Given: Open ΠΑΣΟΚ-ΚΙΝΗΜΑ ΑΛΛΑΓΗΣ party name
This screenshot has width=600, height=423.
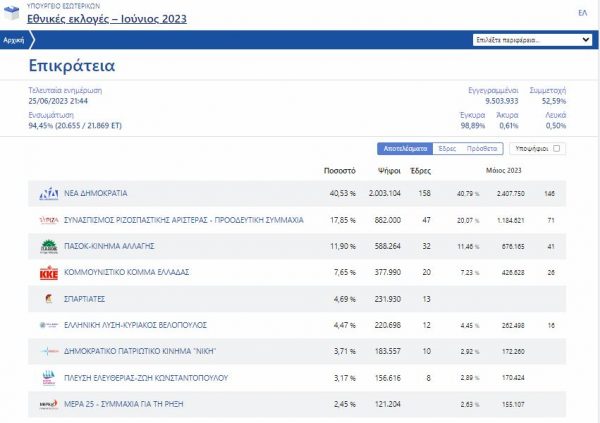Looking at the screenshot, I should (109, 246).
